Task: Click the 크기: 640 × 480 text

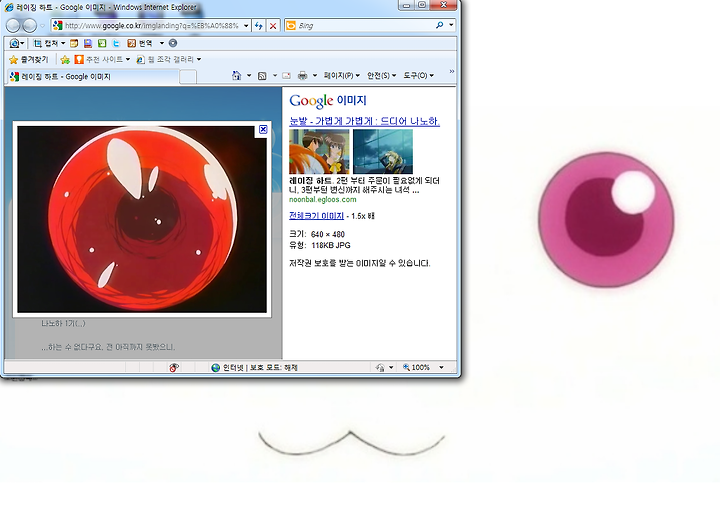Action: click(x=317, y=234)
